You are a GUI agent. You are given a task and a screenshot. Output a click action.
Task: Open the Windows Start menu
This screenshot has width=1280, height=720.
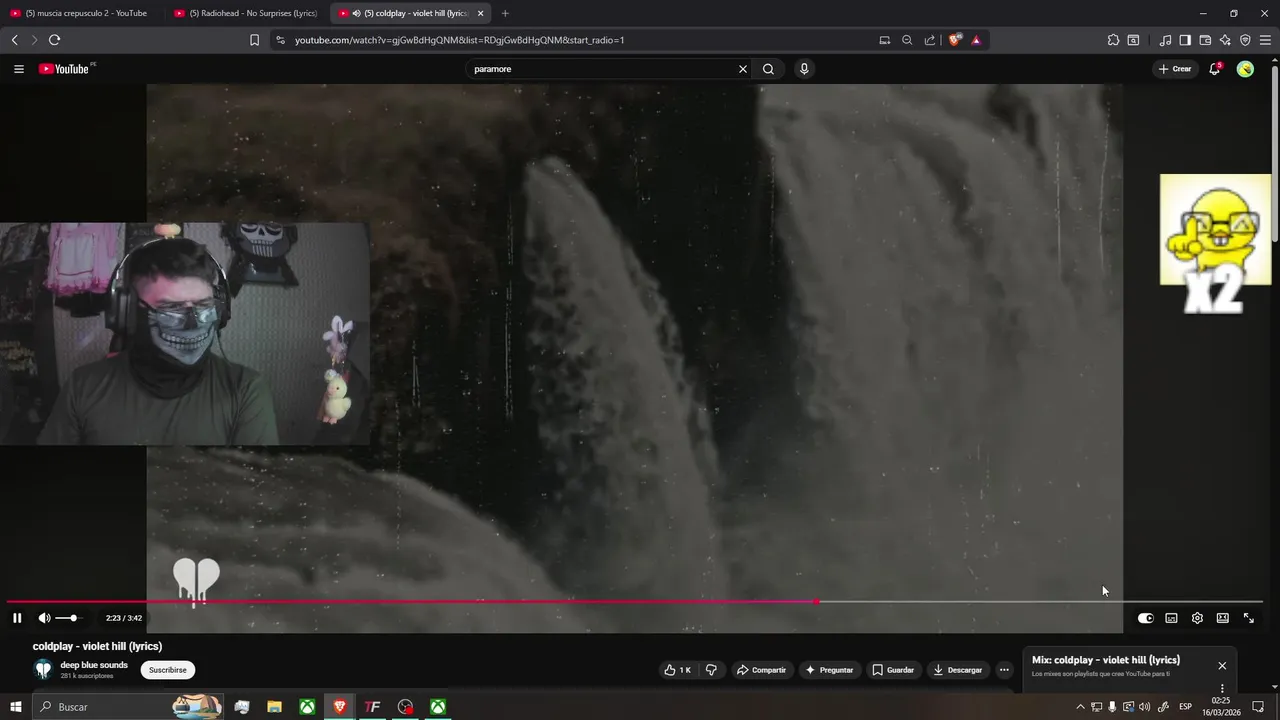(16, 707)
